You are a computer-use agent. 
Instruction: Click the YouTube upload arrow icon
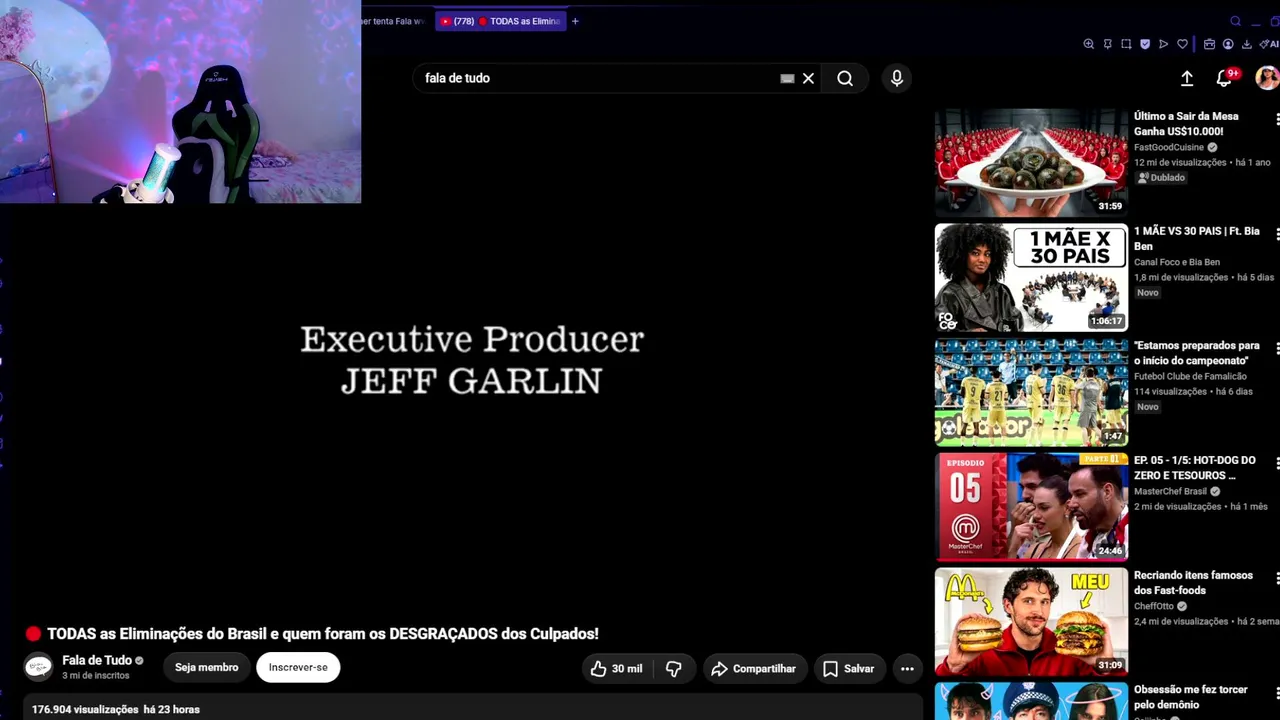click(x=1187, y=78)
